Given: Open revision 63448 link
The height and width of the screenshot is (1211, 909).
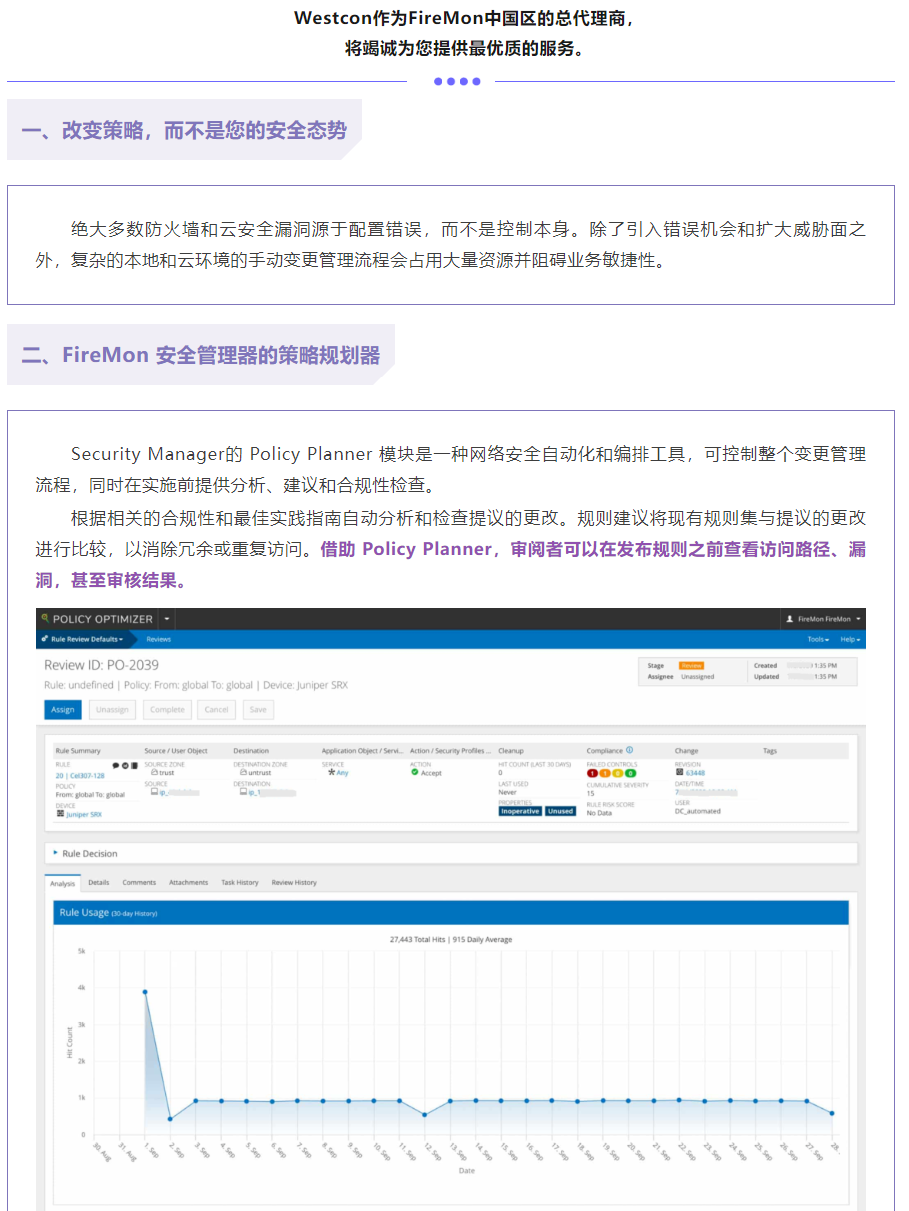Looking at the screenshot, I should [x=695, y=773].
